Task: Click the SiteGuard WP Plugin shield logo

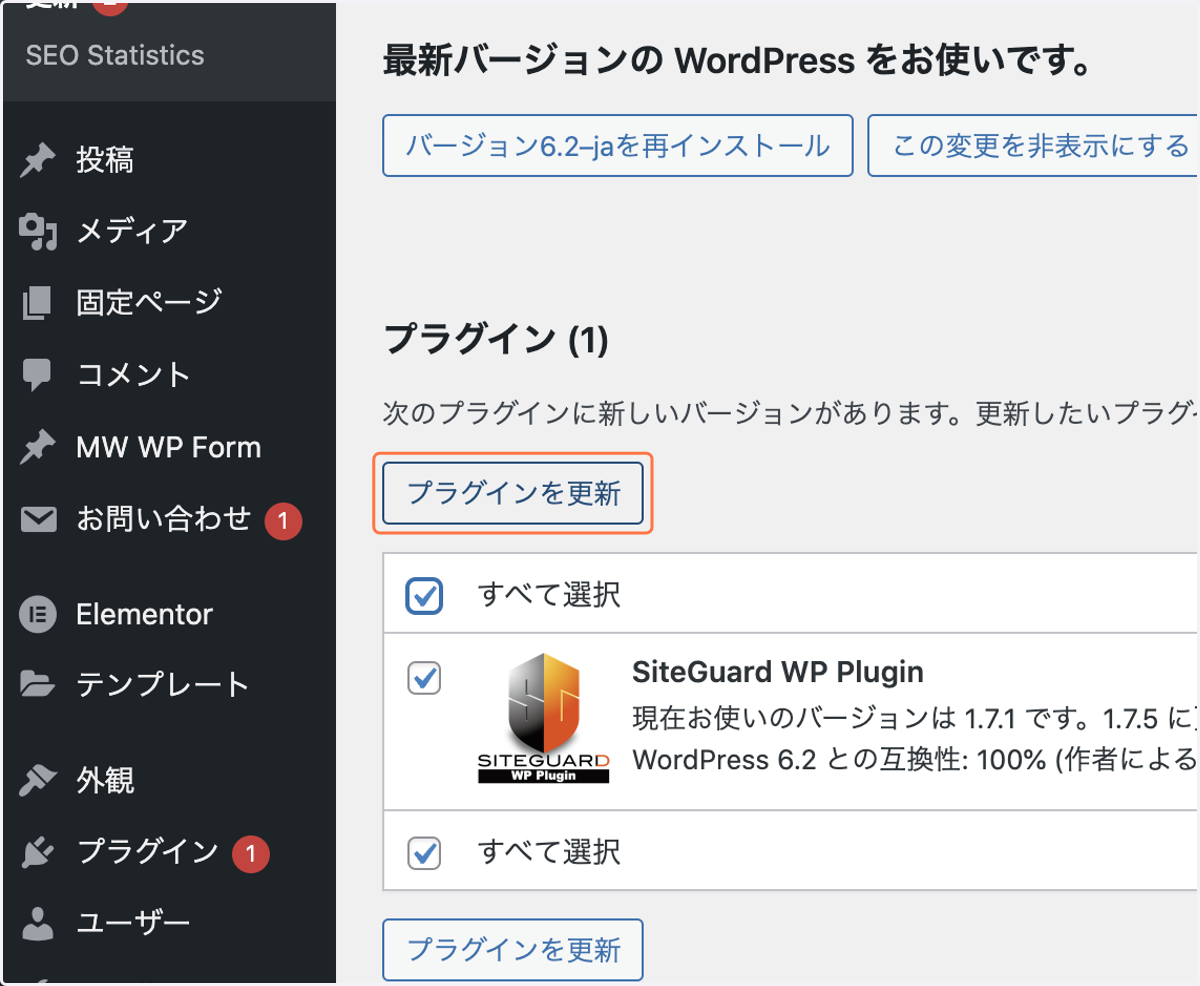Action: [x=543, y=718]
